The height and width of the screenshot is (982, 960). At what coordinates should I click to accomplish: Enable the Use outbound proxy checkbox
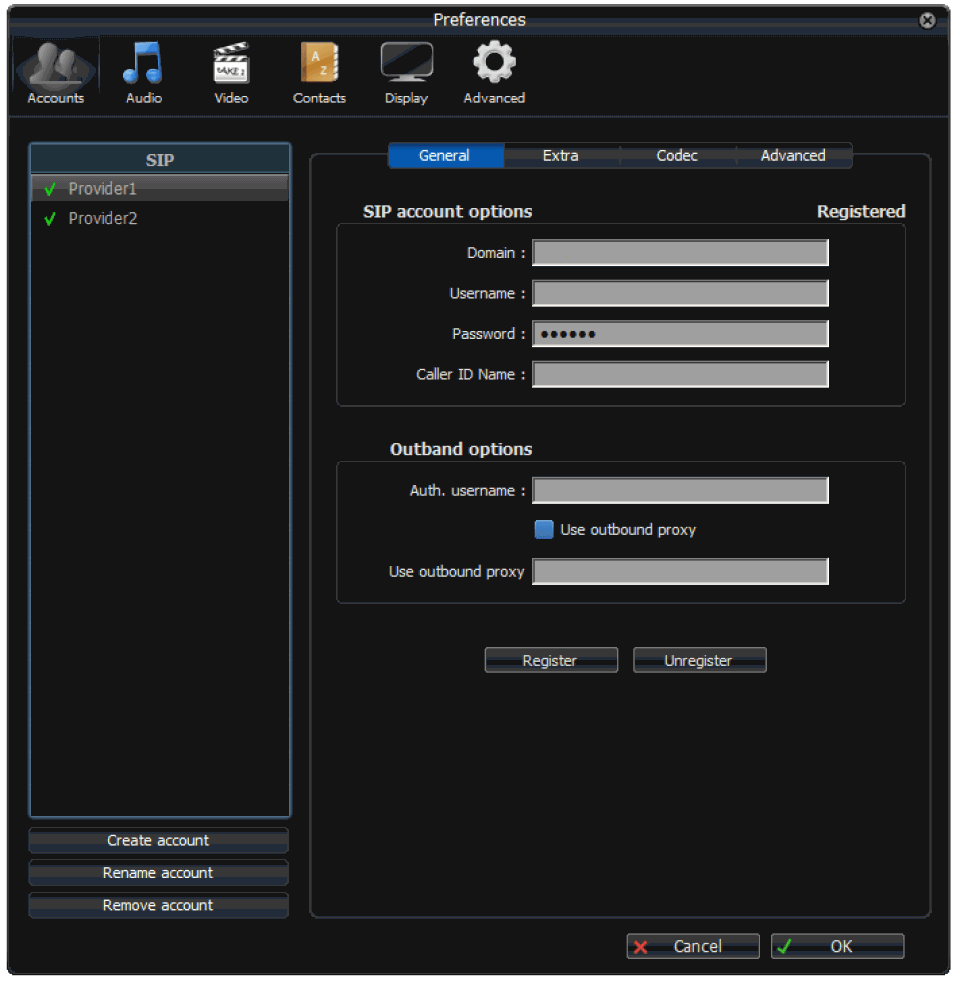[544, 530]
